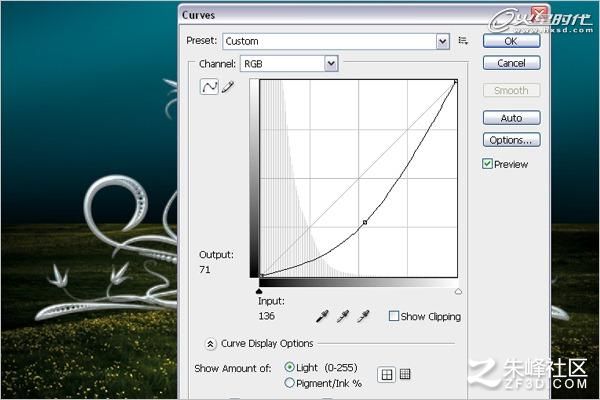
Task: Select the black point slider below the graph
Action: tap(259, 291)
